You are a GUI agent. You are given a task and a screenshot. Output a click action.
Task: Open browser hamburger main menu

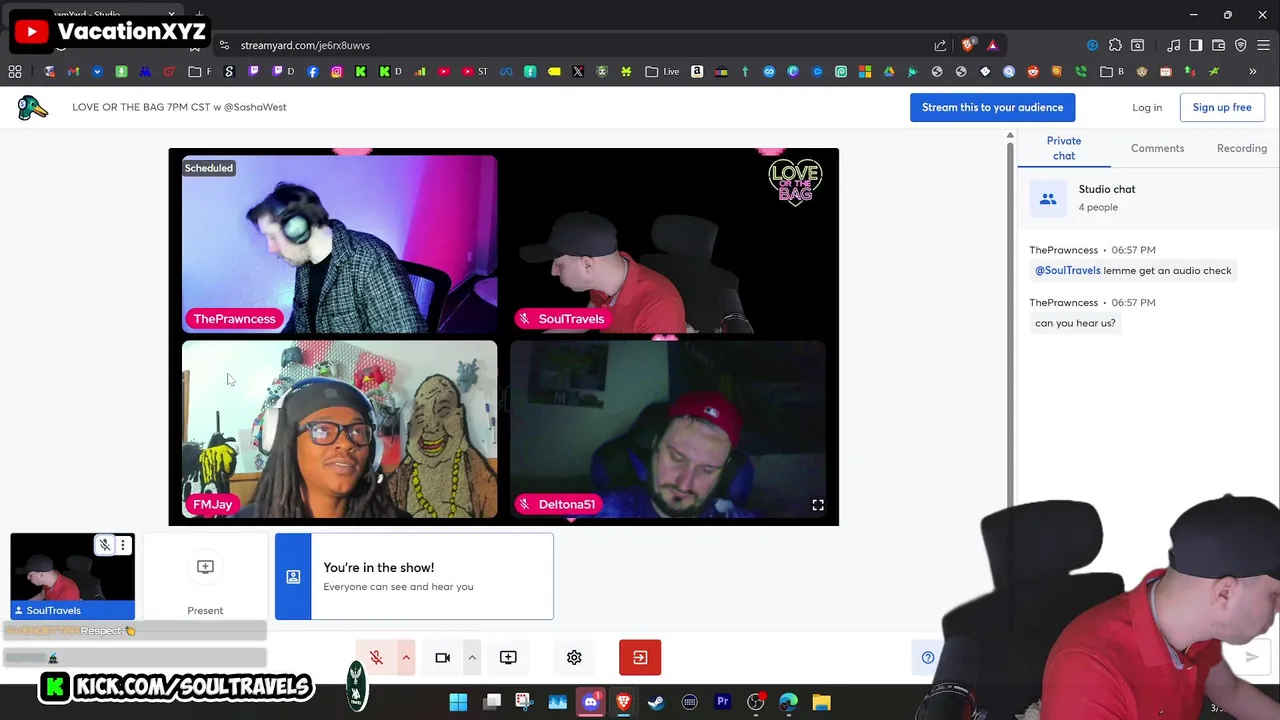pos(1264,45)
